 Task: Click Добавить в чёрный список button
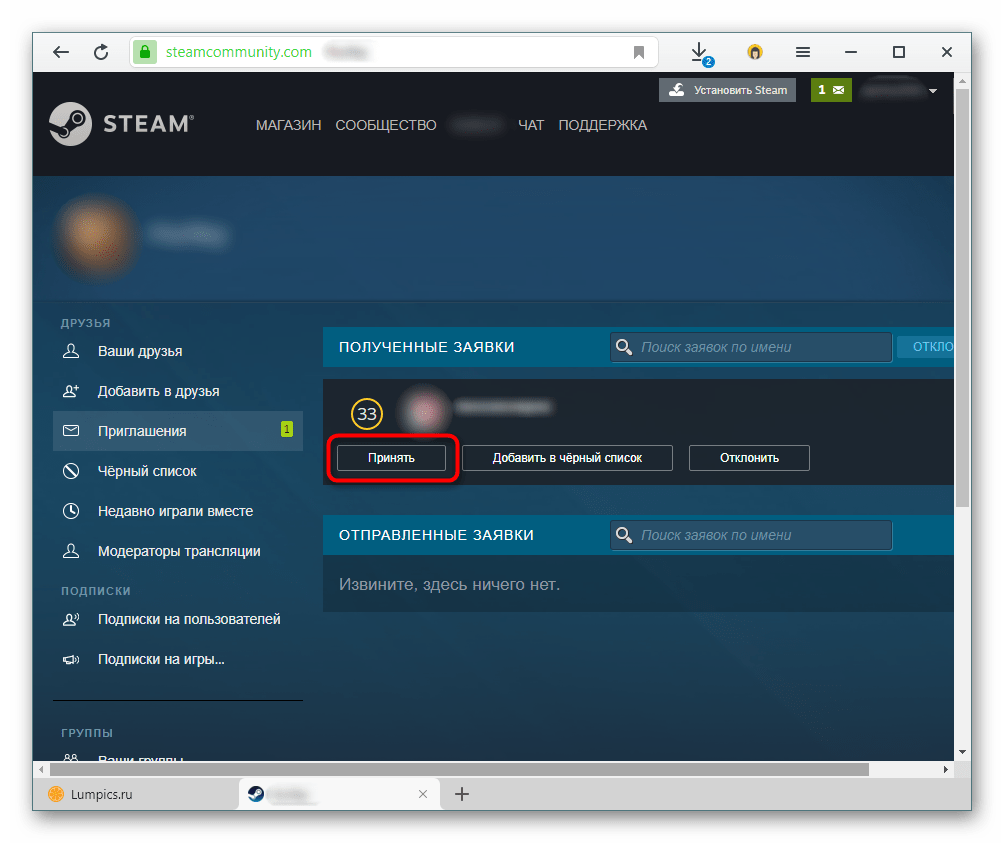pos(567,458)
